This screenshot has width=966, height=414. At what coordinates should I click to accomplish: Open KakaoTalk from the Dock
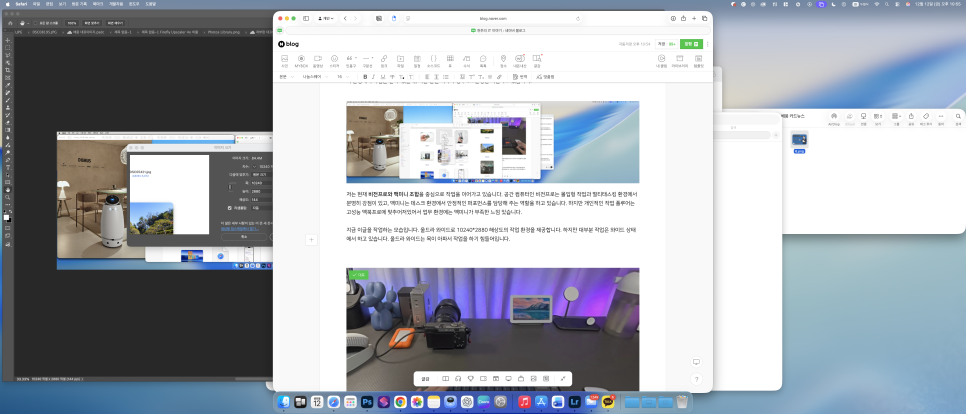[608, 402]
